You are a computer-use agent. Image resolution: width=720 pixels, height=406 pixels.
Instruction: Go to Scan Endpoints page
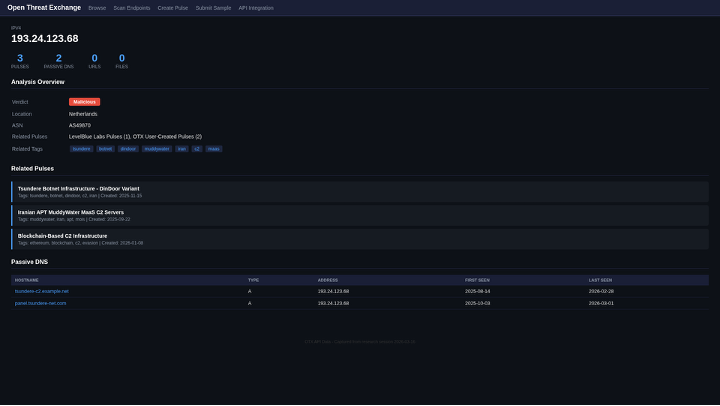click(132, 7)
